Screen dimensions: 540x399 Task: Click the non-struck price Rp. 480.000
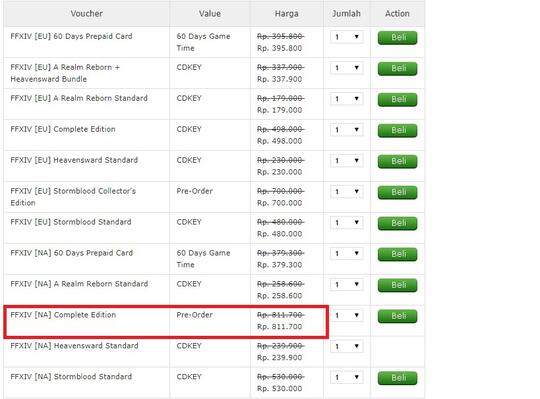point(280,234)
